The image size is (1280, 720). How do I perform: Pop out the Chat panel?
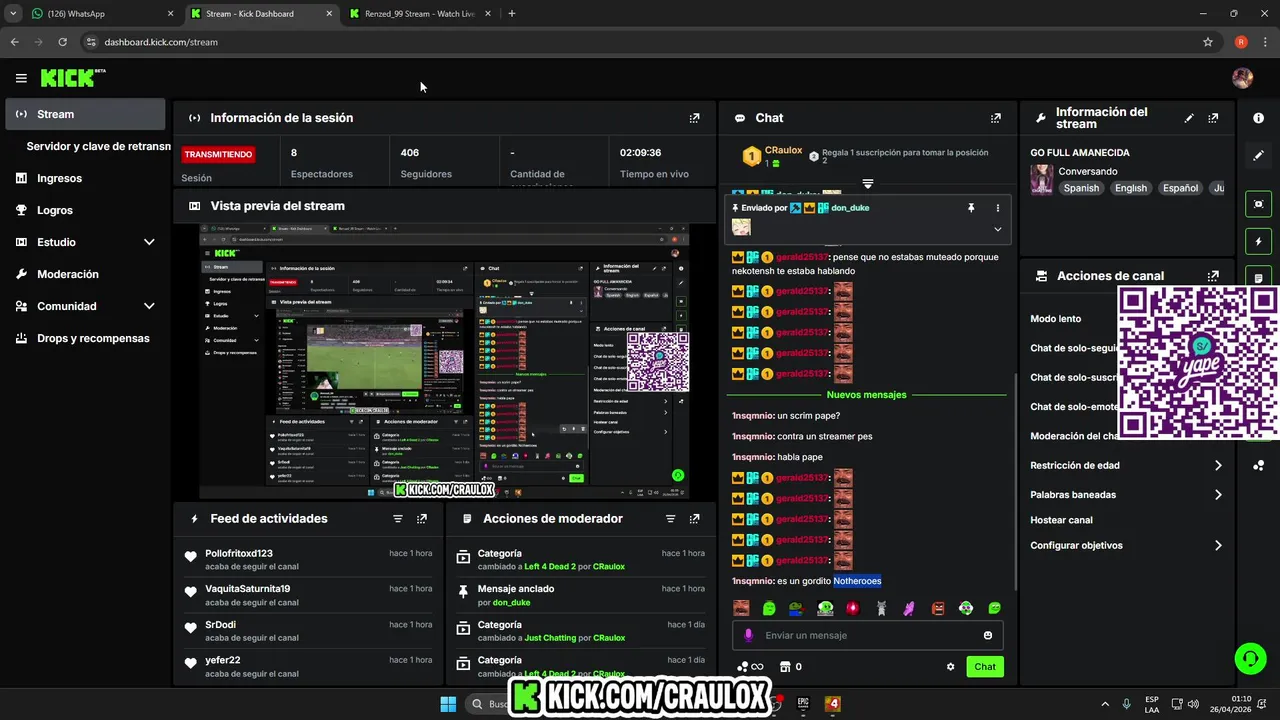tap(995, 118)
